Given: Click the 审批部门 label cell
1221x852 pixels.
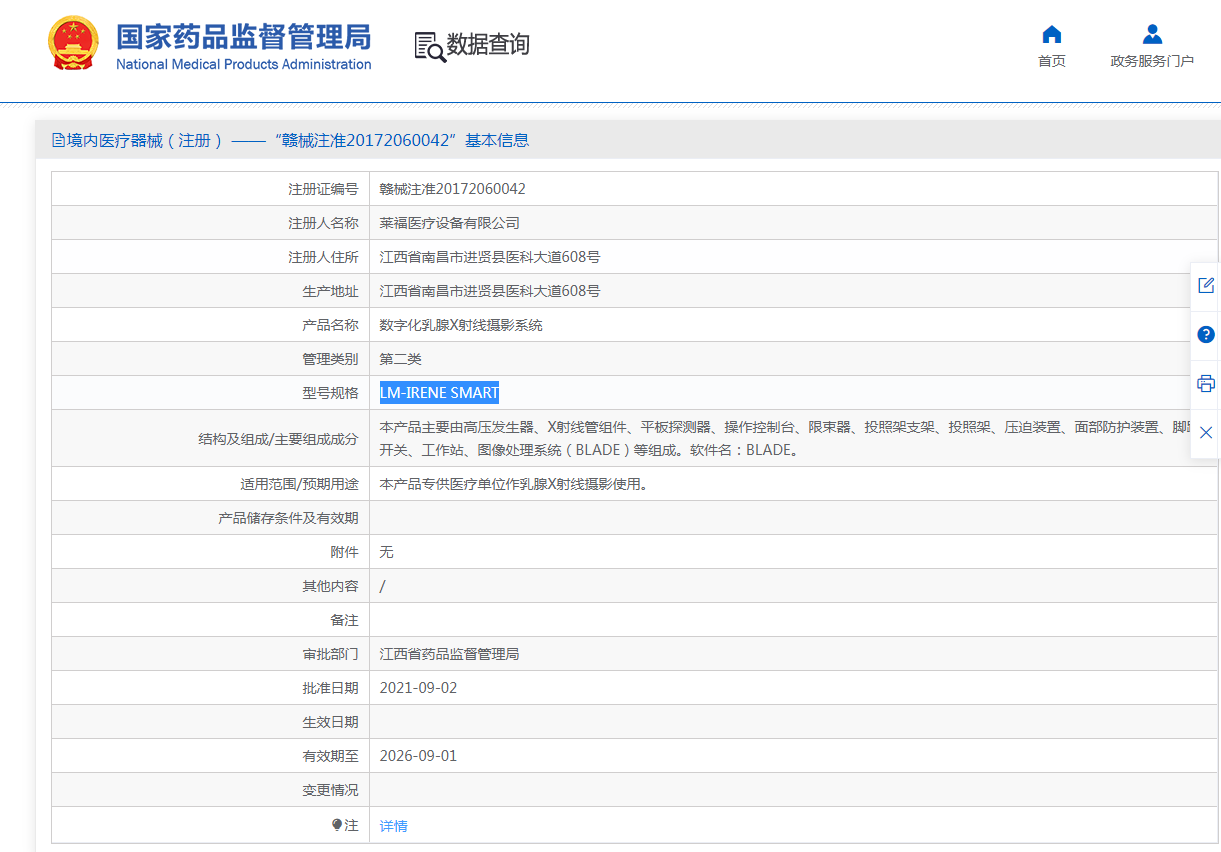Looking at the screenshot, I should click(211, 654).
